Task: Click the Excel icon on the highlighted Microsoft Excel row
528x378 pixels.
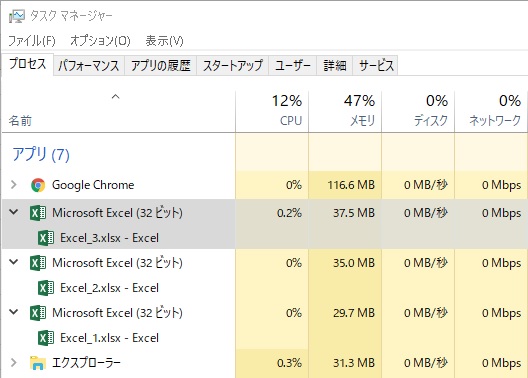Action: (x=38, y=213)
